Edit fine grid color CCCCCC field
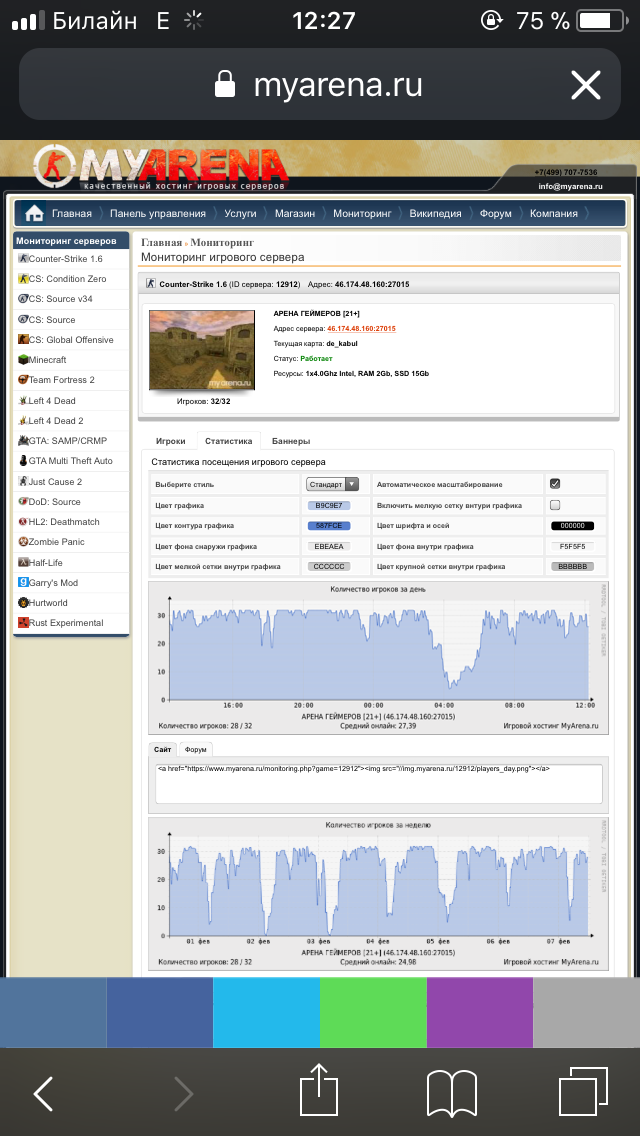Image resolution: width=640 pixels, height=1136 pixels. (x=329, y=566)
